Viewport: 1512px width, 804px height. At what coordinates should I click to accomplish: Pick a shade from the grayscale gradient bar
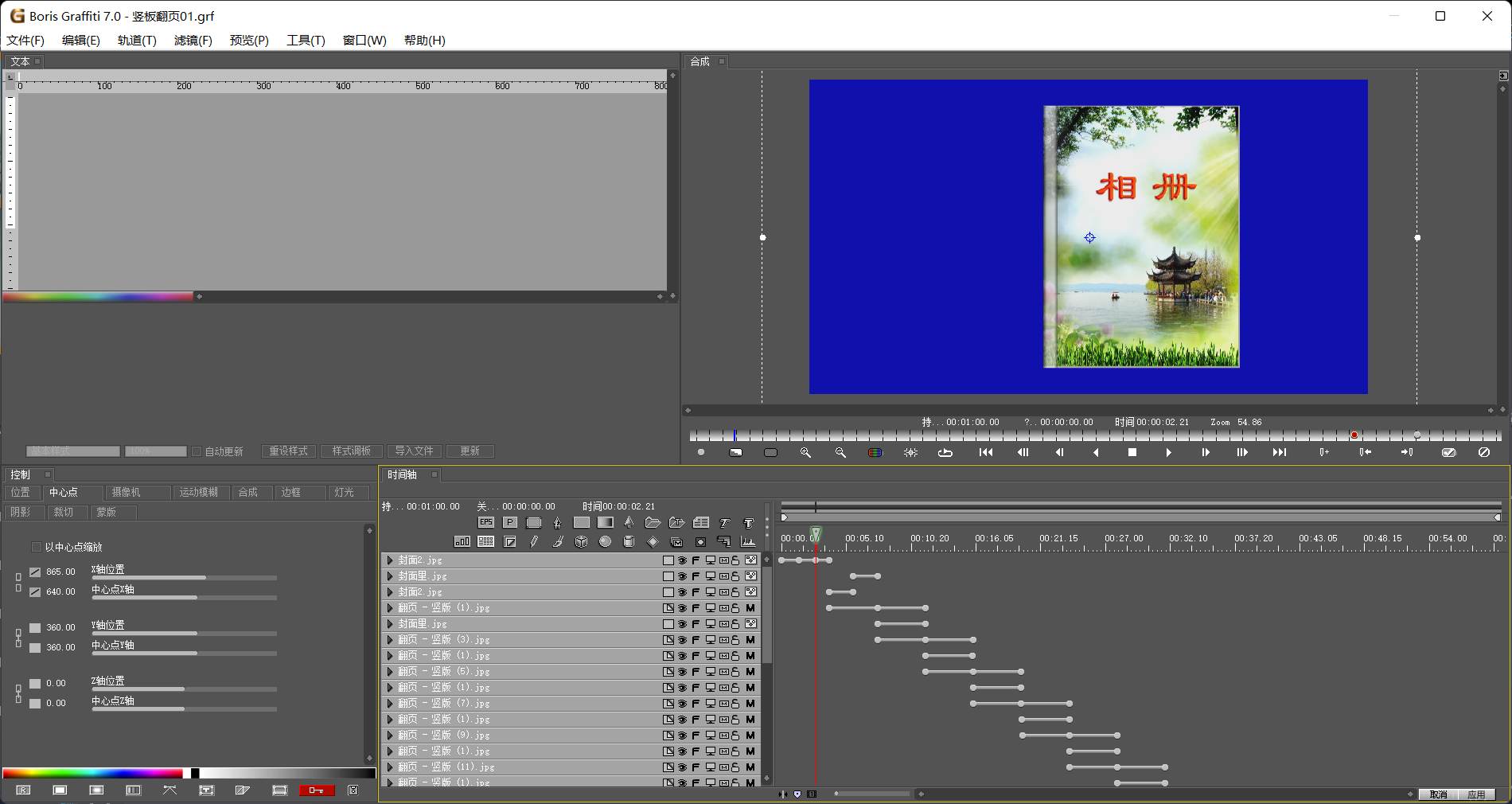pyautogui.click(x=287, y=773)
